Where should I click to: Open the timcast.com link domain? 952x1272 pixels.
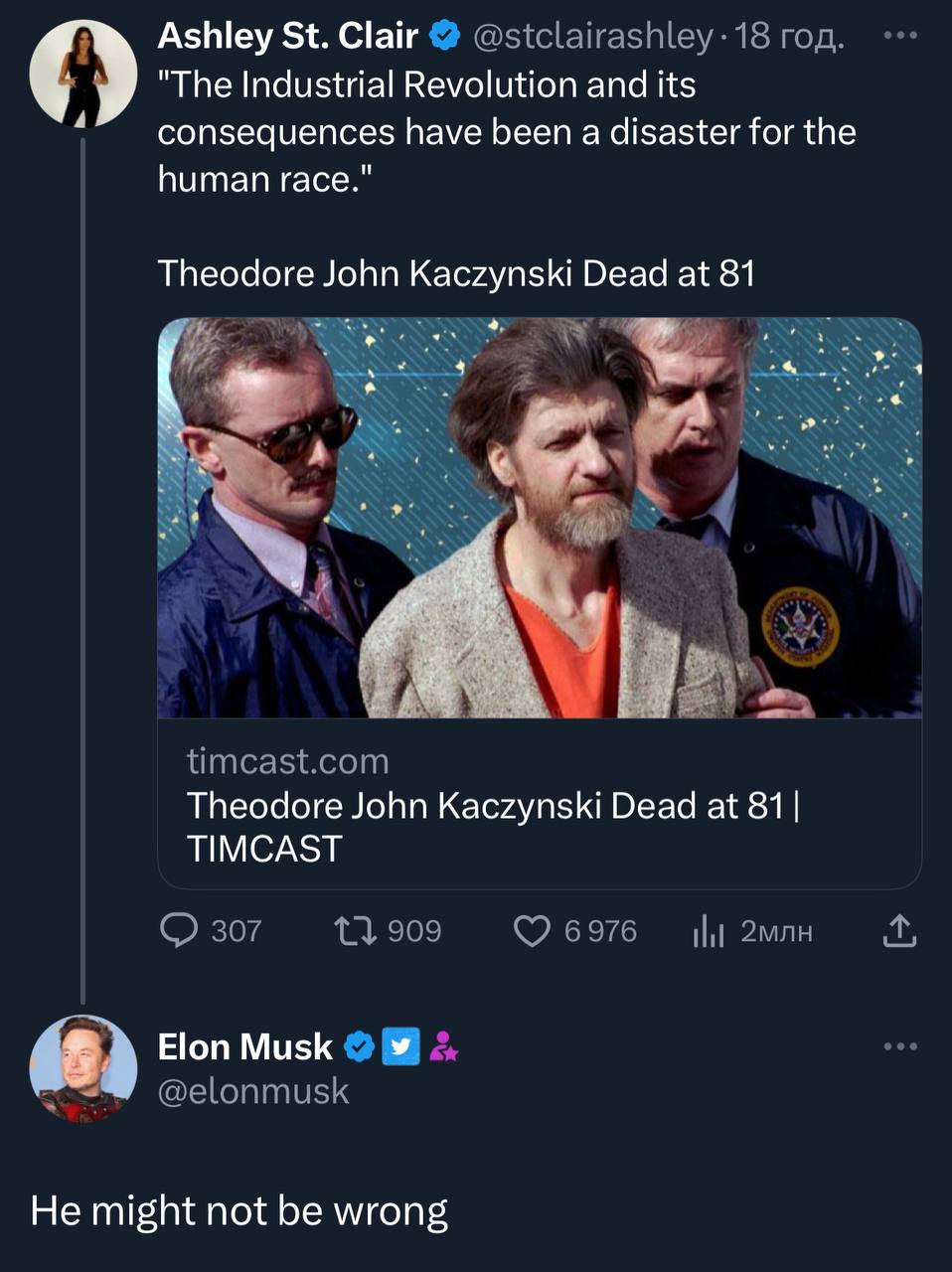point(288,761)
